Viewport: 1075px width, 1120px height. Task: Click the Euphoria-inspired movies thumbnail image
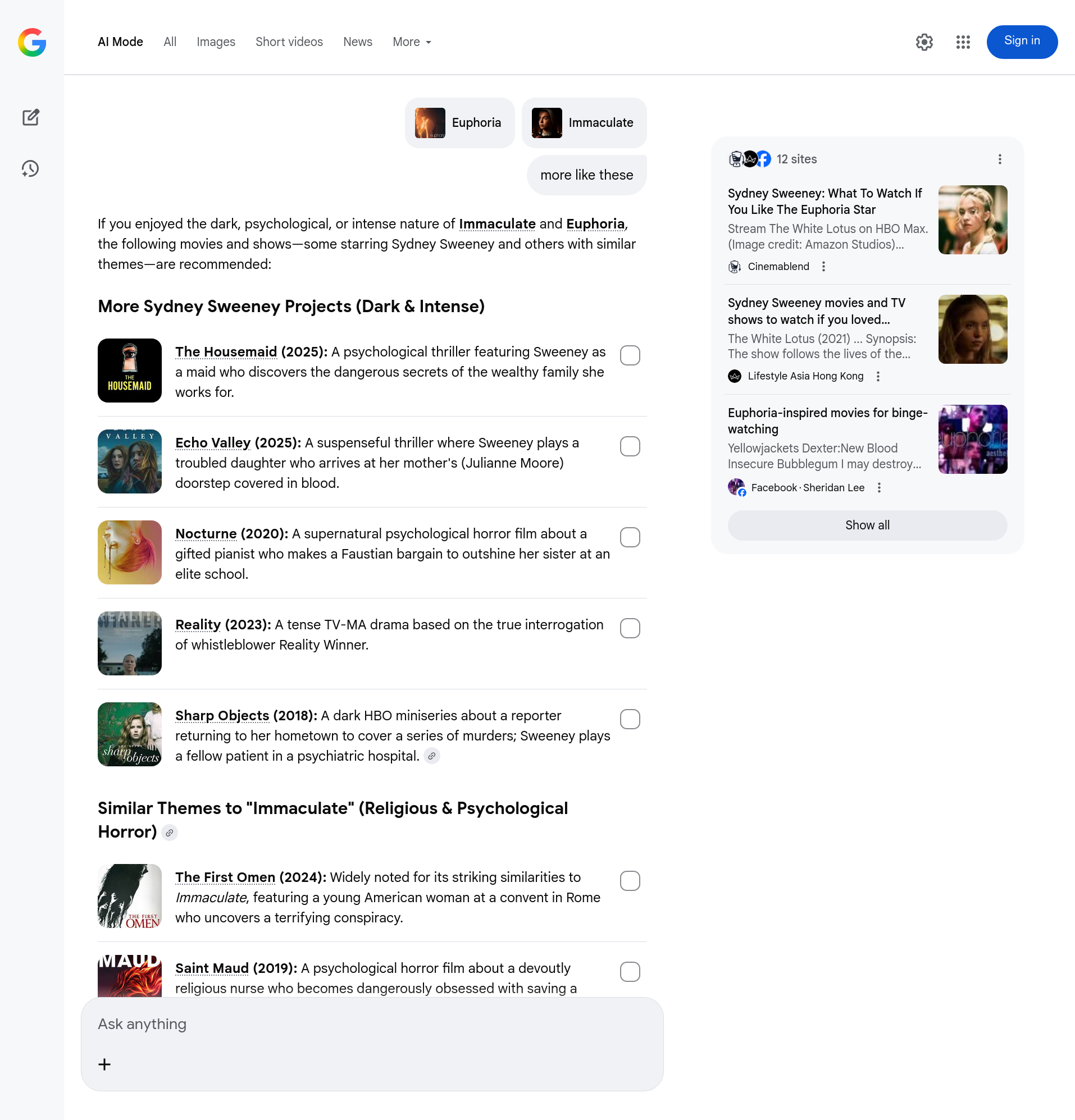[973, 439]
